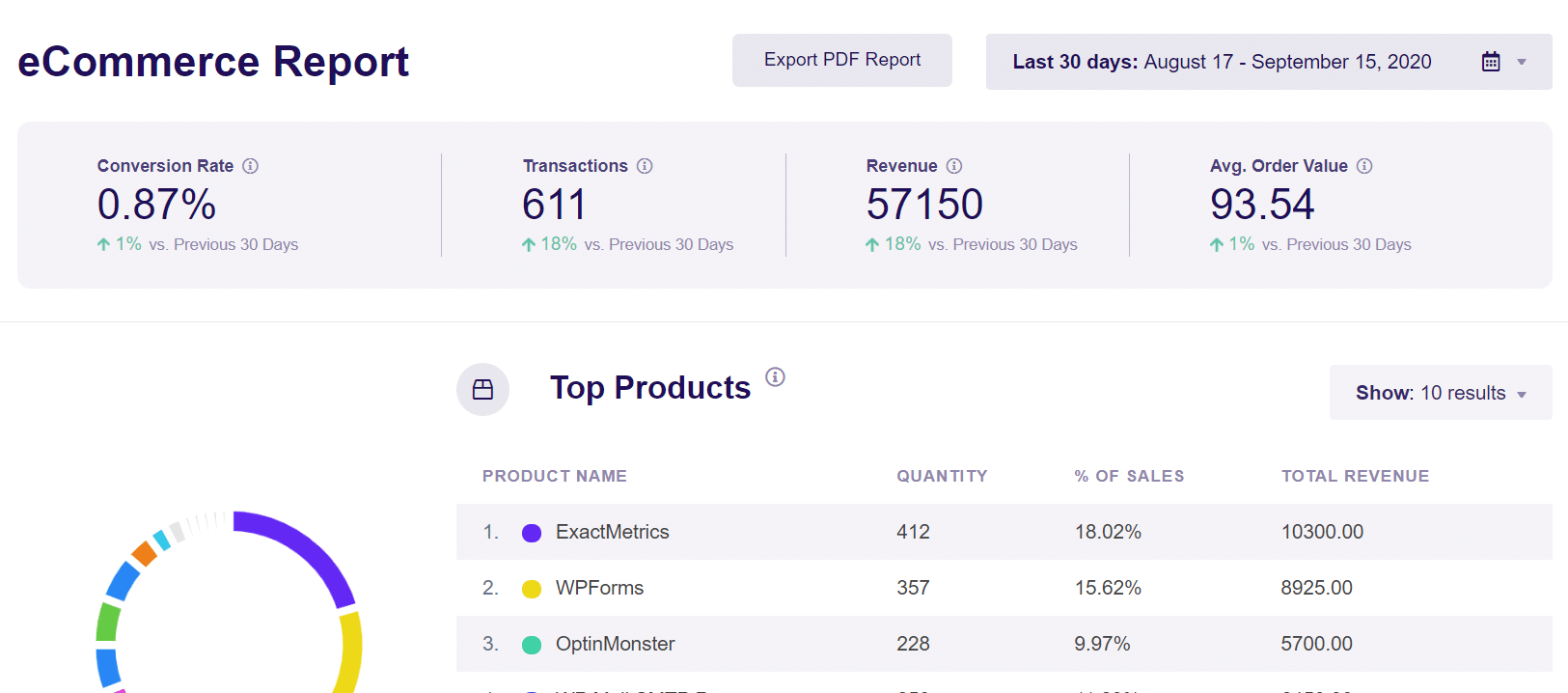Click the 18.02% sales share cell
Viewport: 1568px width, 693px height.
(x=1108, y=532)
